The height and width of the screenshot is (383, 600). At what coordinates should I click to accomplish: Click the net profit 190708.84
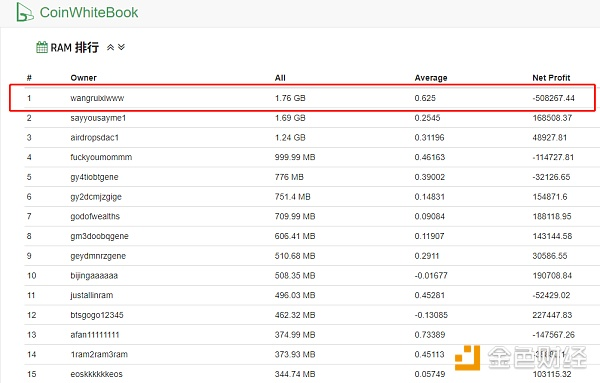[x=552, y=275]
